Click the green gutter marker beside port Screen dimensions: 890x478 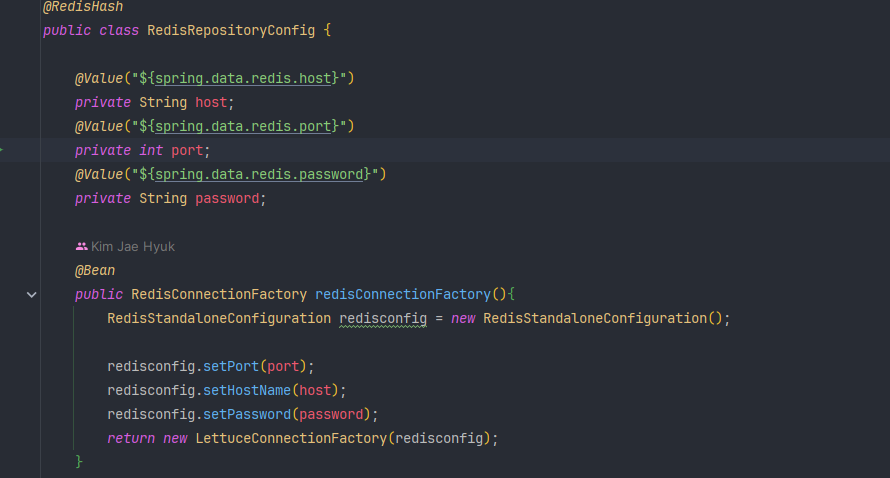pyautogui.click(x=2, y=150)
